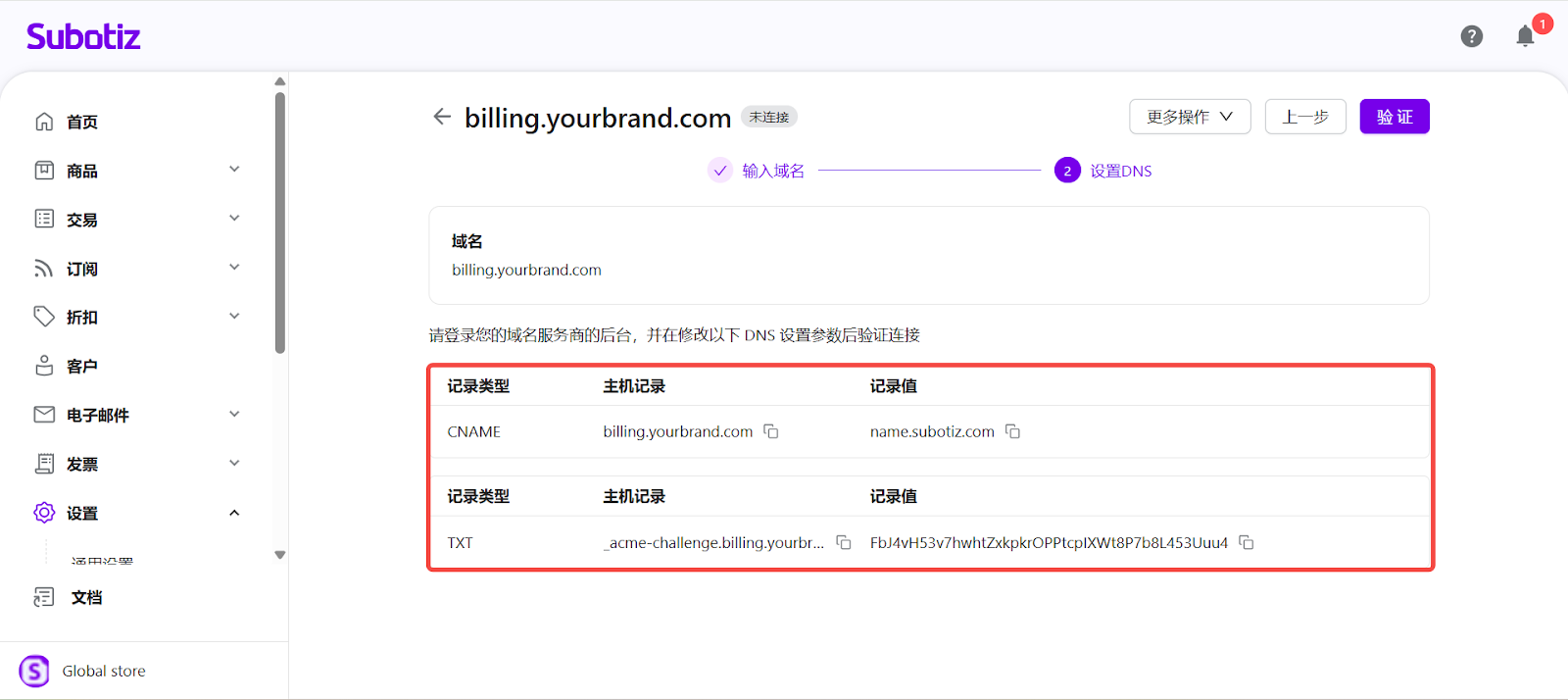Click the 上一步 button
Viewport: 1568px width, 700px height.
click(x=1305, y=117)
